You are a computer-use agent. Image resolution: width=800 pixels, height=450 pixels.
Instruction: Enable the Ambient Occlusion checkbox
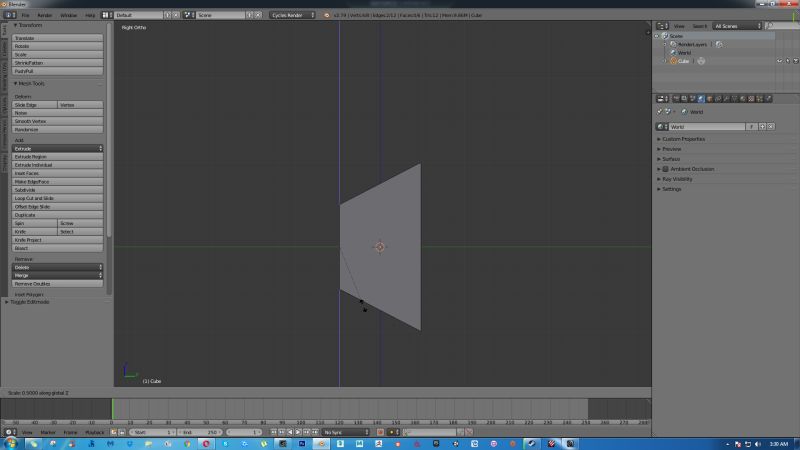665,169
